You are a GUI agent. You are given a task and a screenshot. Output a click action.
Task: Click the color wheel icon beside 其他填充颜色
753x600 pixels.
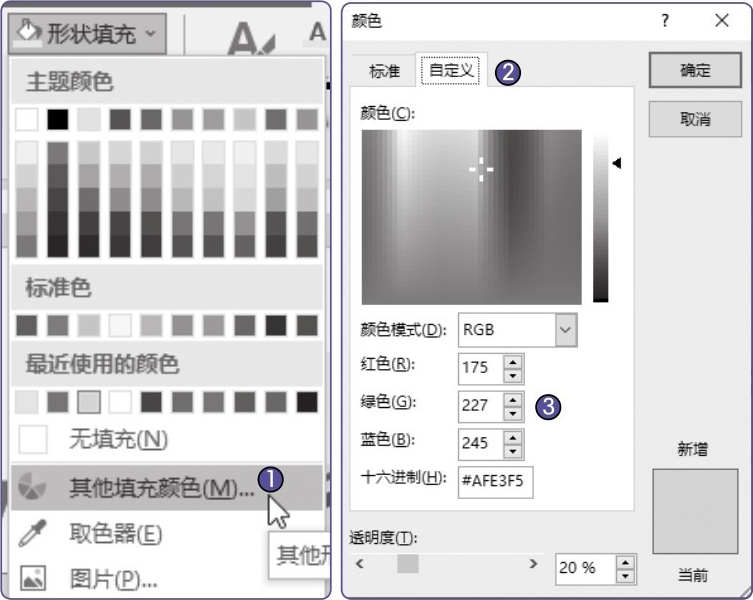(32, 486)
